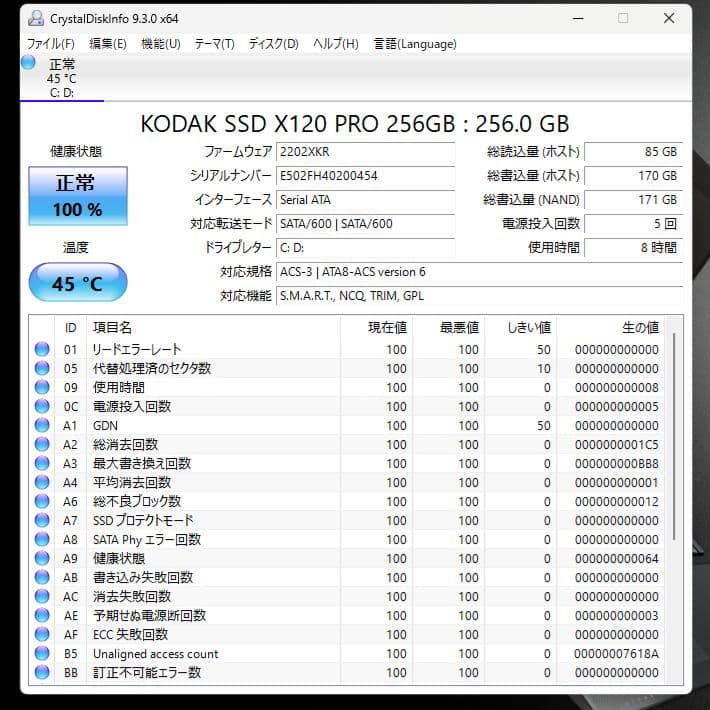Click the 正常 100 % health status button
This screenshot has width=710, height=710.
click(78, 196)
